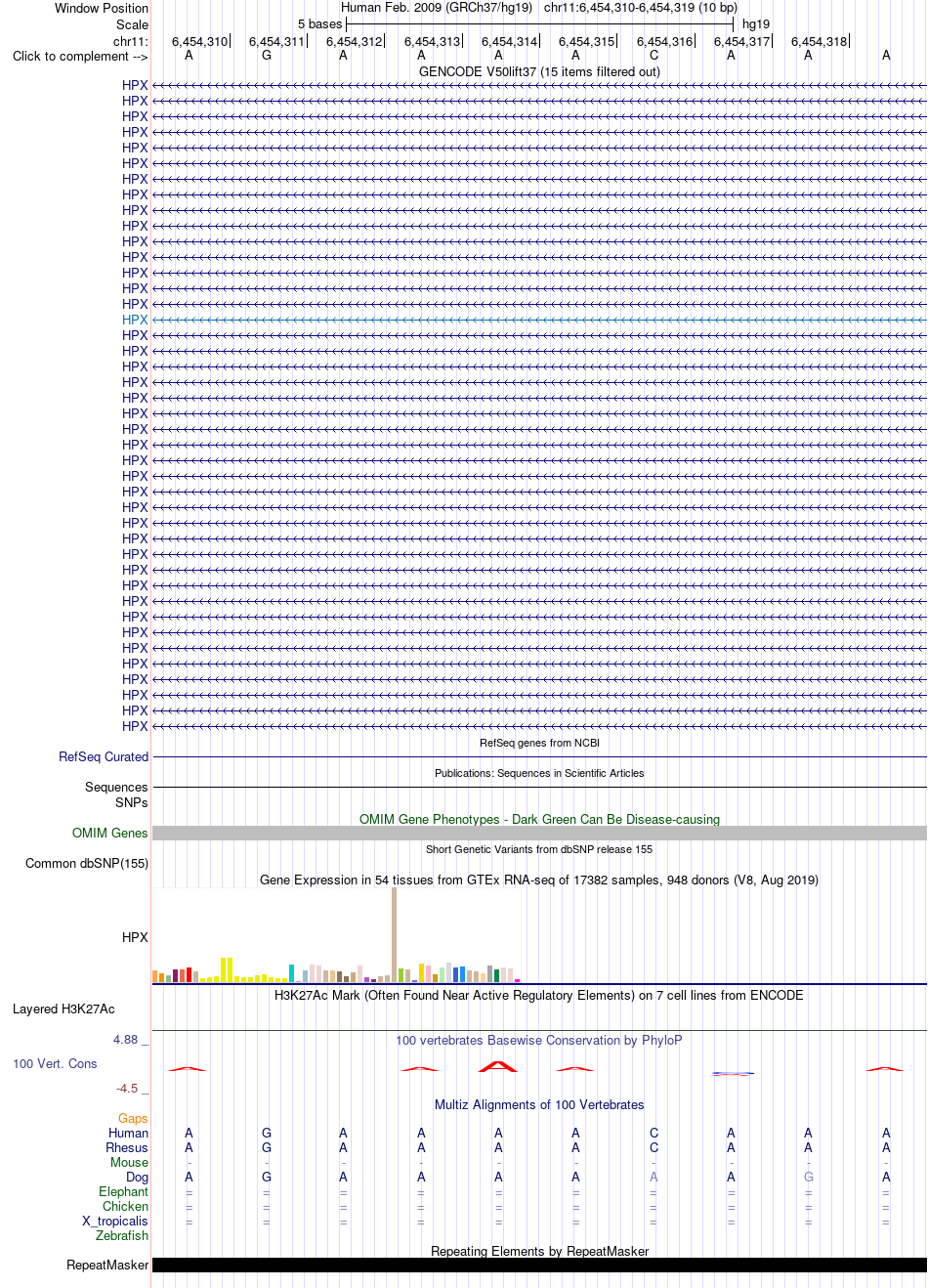Open OMIM Gene Phenotypes track title
The width and height of the screenshot is (928, 1288).
tap(539, 819)
